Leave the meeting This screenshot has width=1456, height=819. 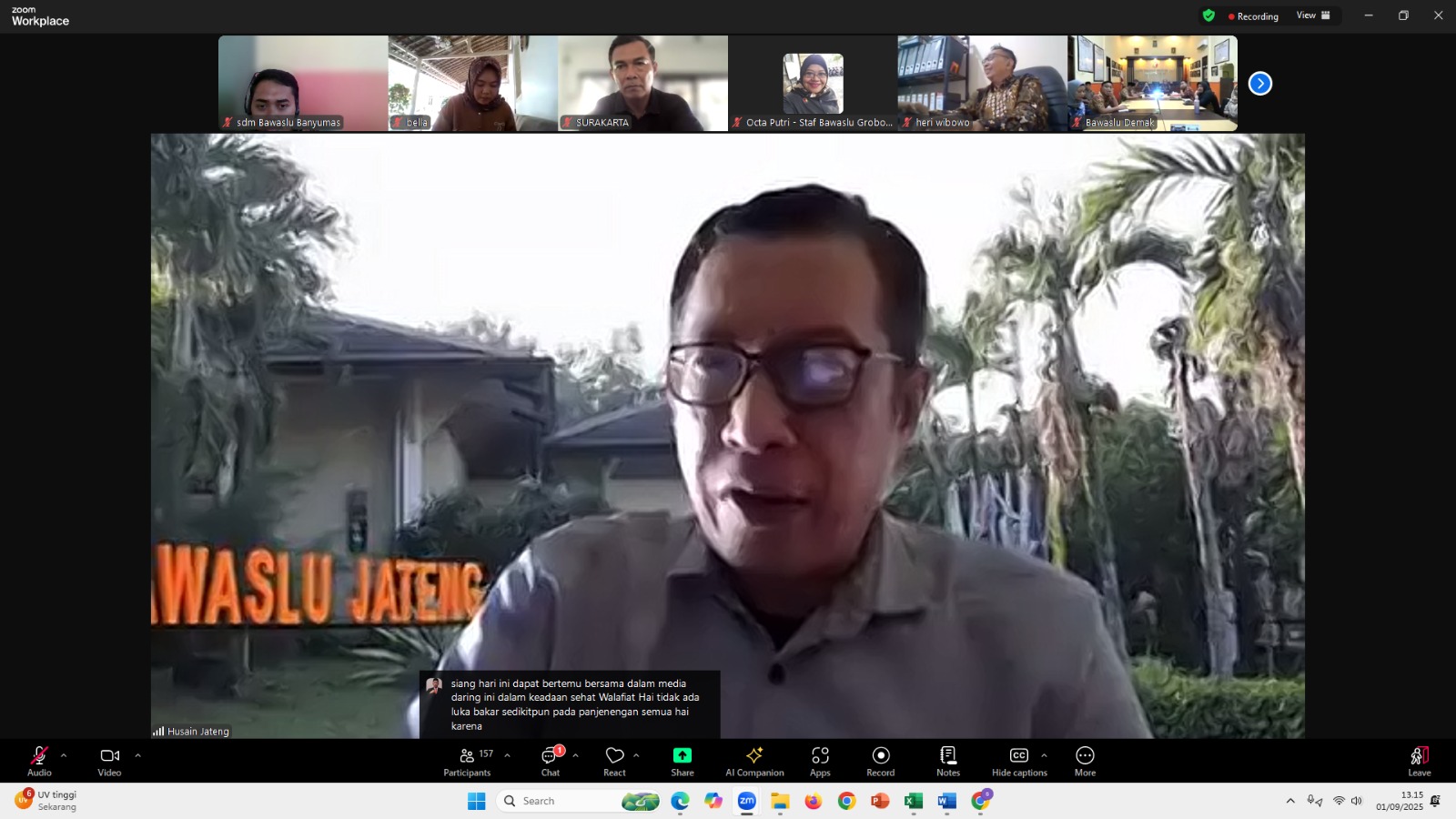[x=1419, y=761]
